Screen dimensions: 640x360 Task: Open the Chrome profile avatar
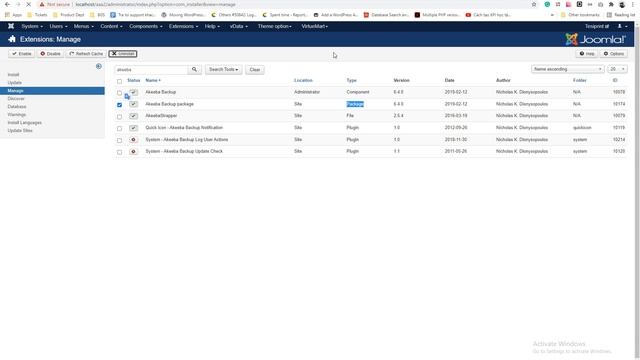click(x=622, y=4)
